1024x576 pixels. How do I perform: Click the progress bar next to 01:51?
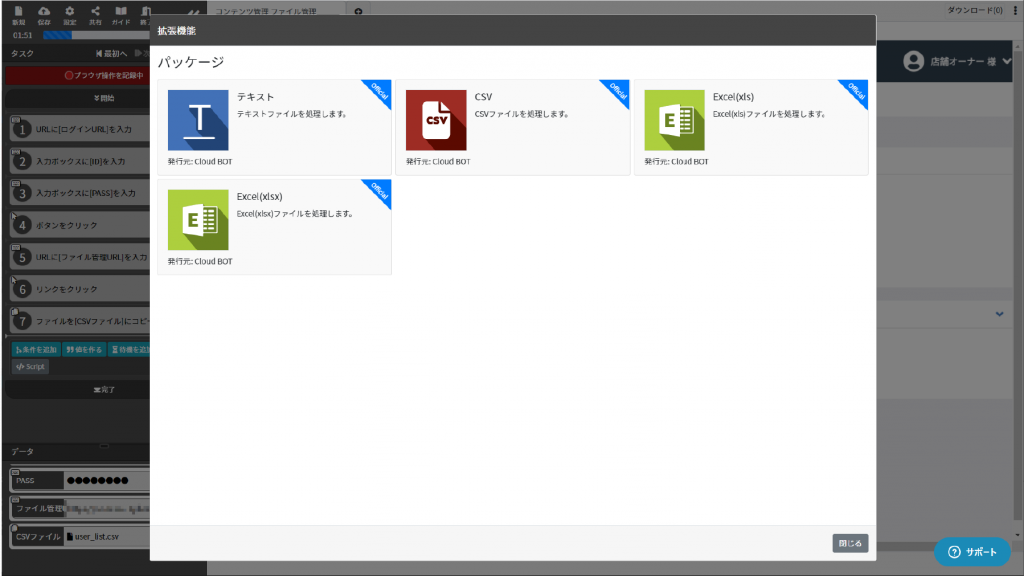pyautogui.click(x=96, y=35)
